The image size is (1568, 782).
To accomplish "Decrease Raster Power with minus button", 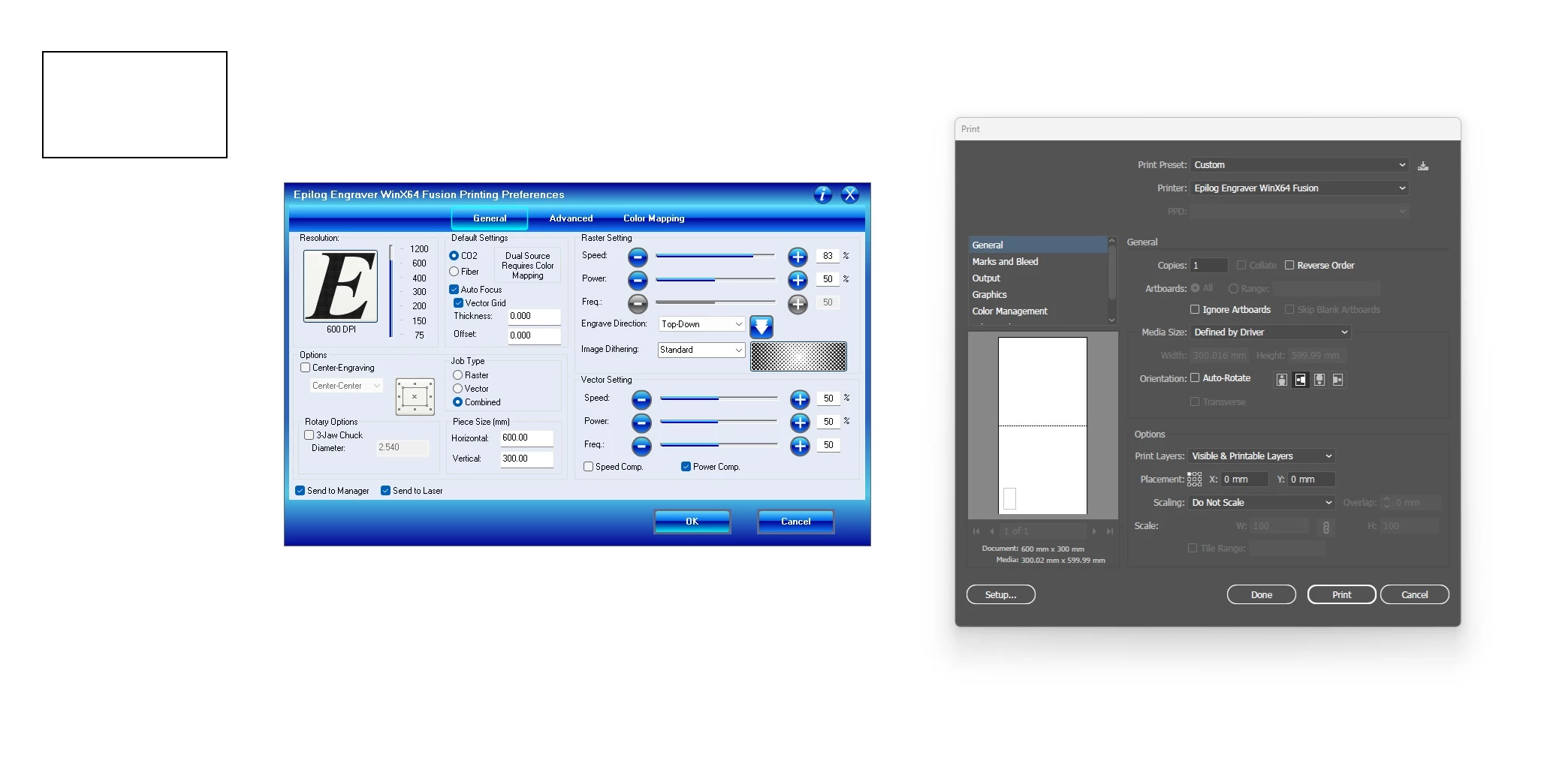I will 638,281.
